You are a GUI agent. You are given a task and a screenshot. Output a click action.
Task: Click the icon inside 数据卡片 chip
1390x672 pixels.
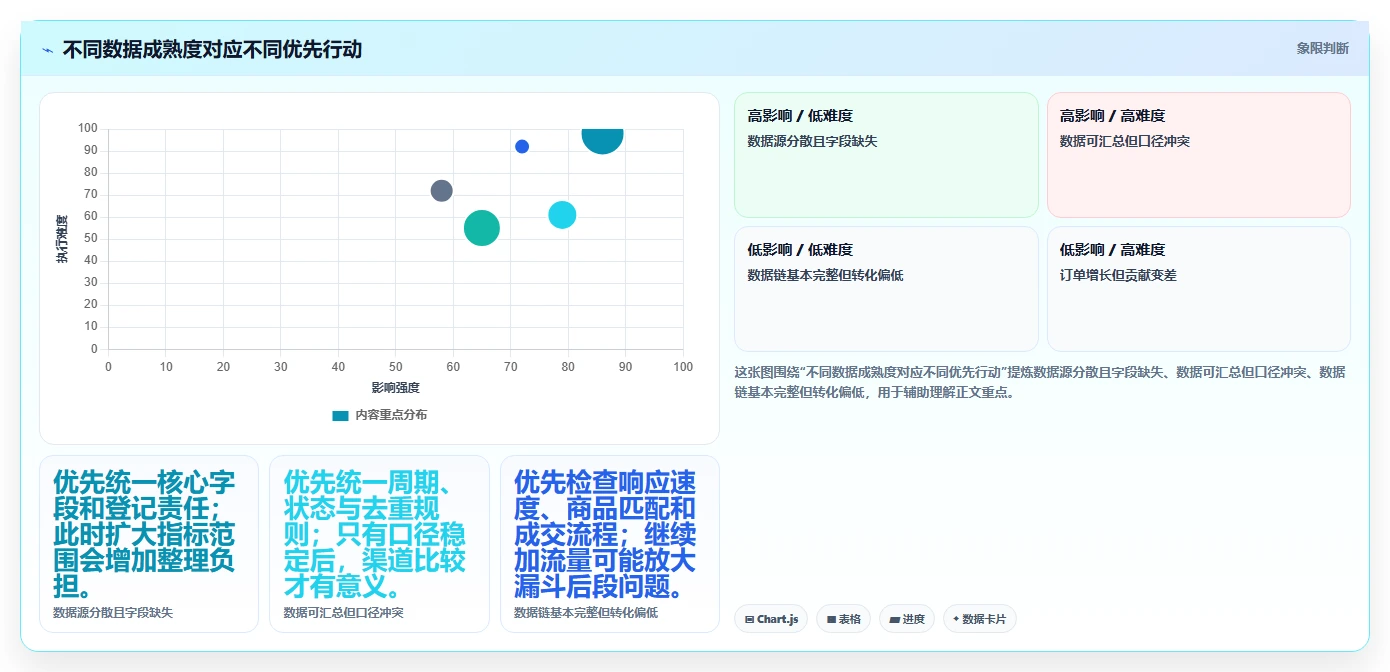pos(956,620)
